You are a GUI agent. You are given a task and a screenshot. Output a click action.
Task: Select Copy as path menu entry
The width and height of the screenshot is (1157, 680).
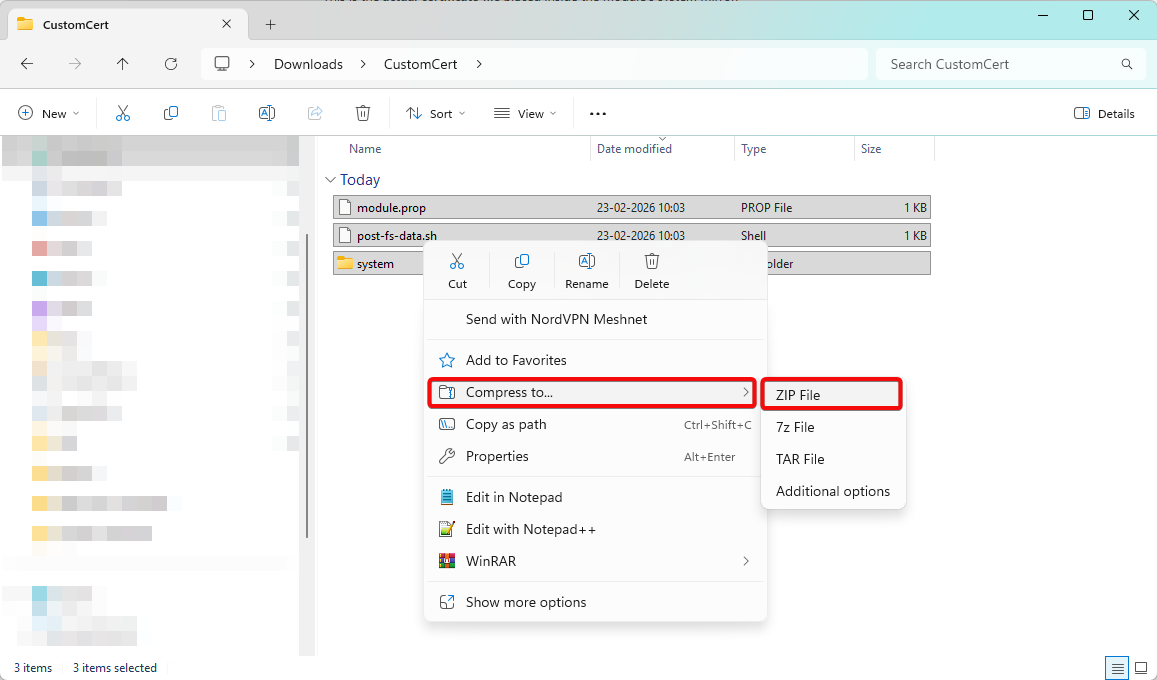[x=506, y=424]
